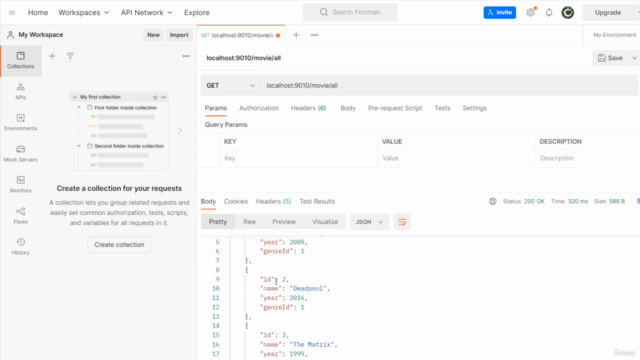Open the user avatar menu
This screenshot has height=360, width=640.
point(568,13)
